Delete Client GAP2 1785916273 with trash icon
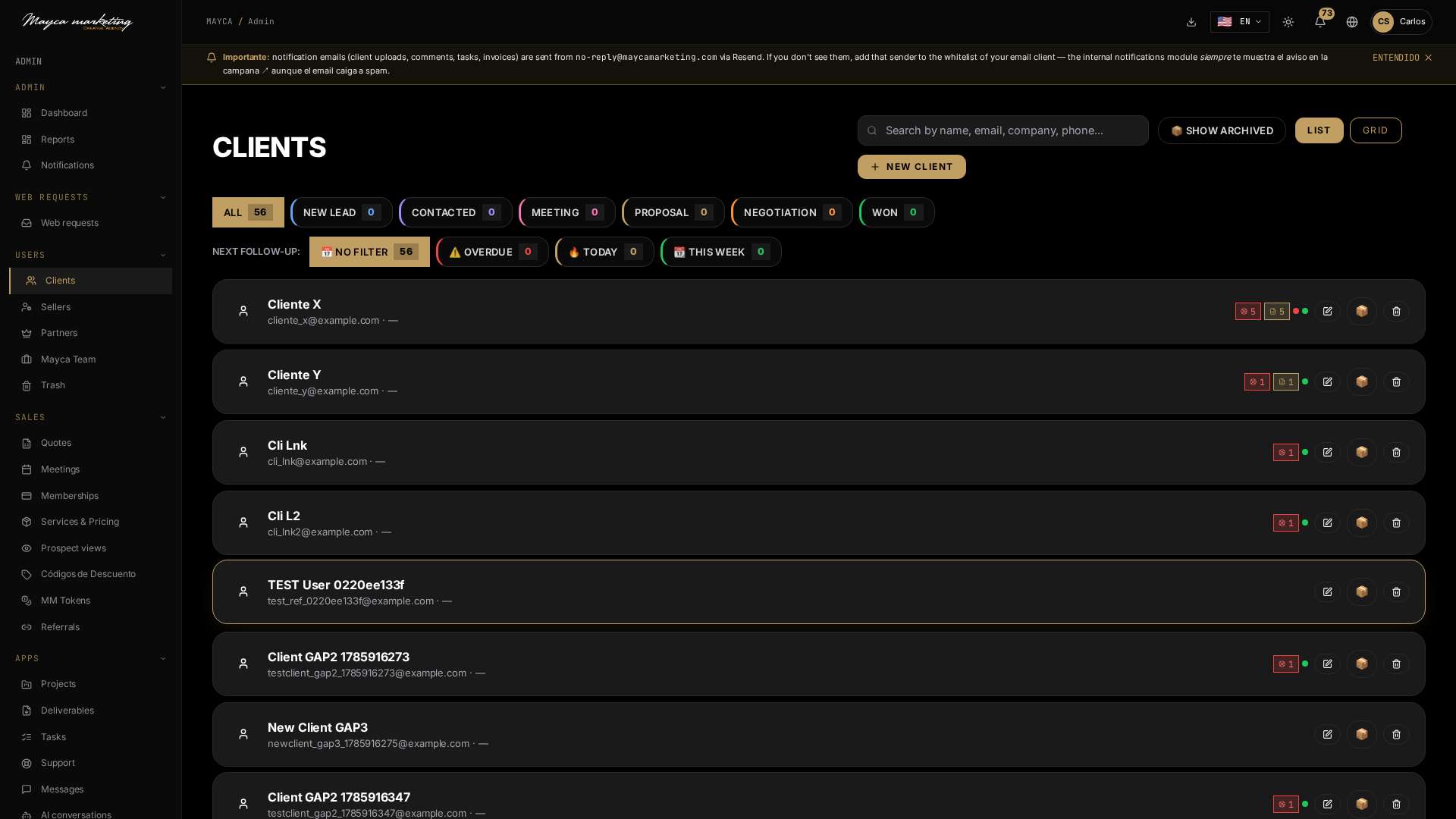 (1396, 664)
